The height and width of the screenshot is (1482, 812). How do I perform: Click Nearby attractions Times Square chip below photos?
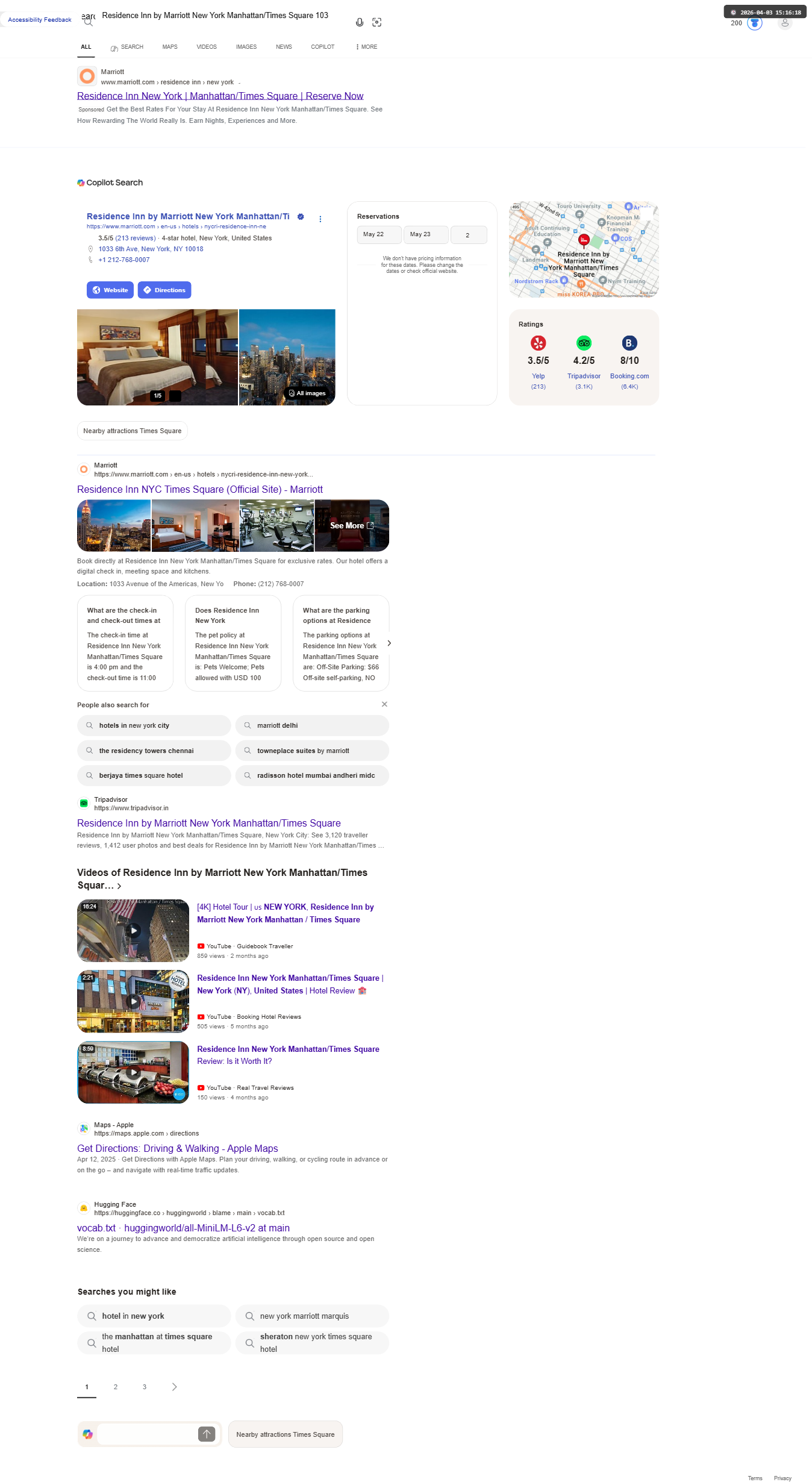click(133, 431)
